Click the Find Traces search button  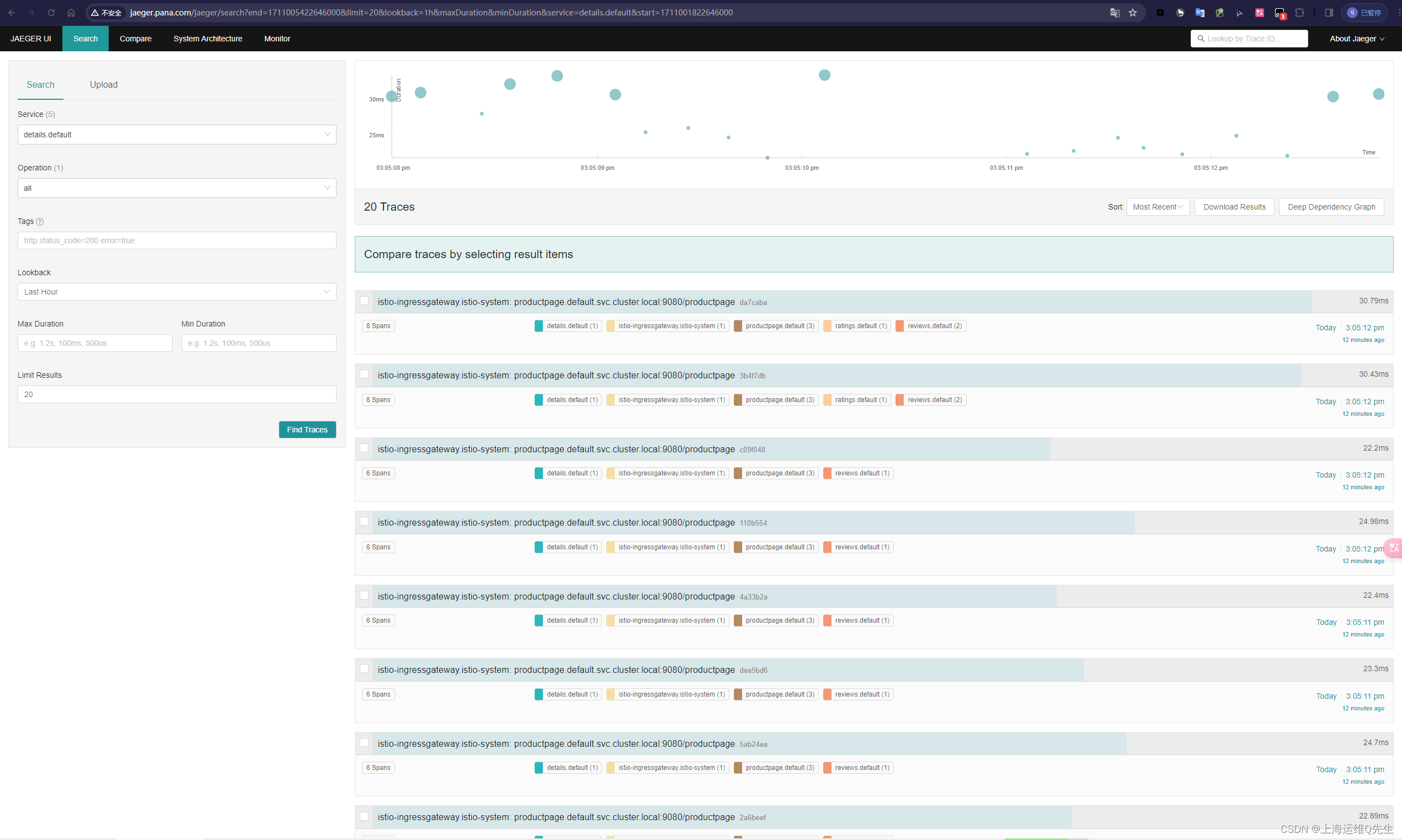pyautogui.click(x=307, y=429)
